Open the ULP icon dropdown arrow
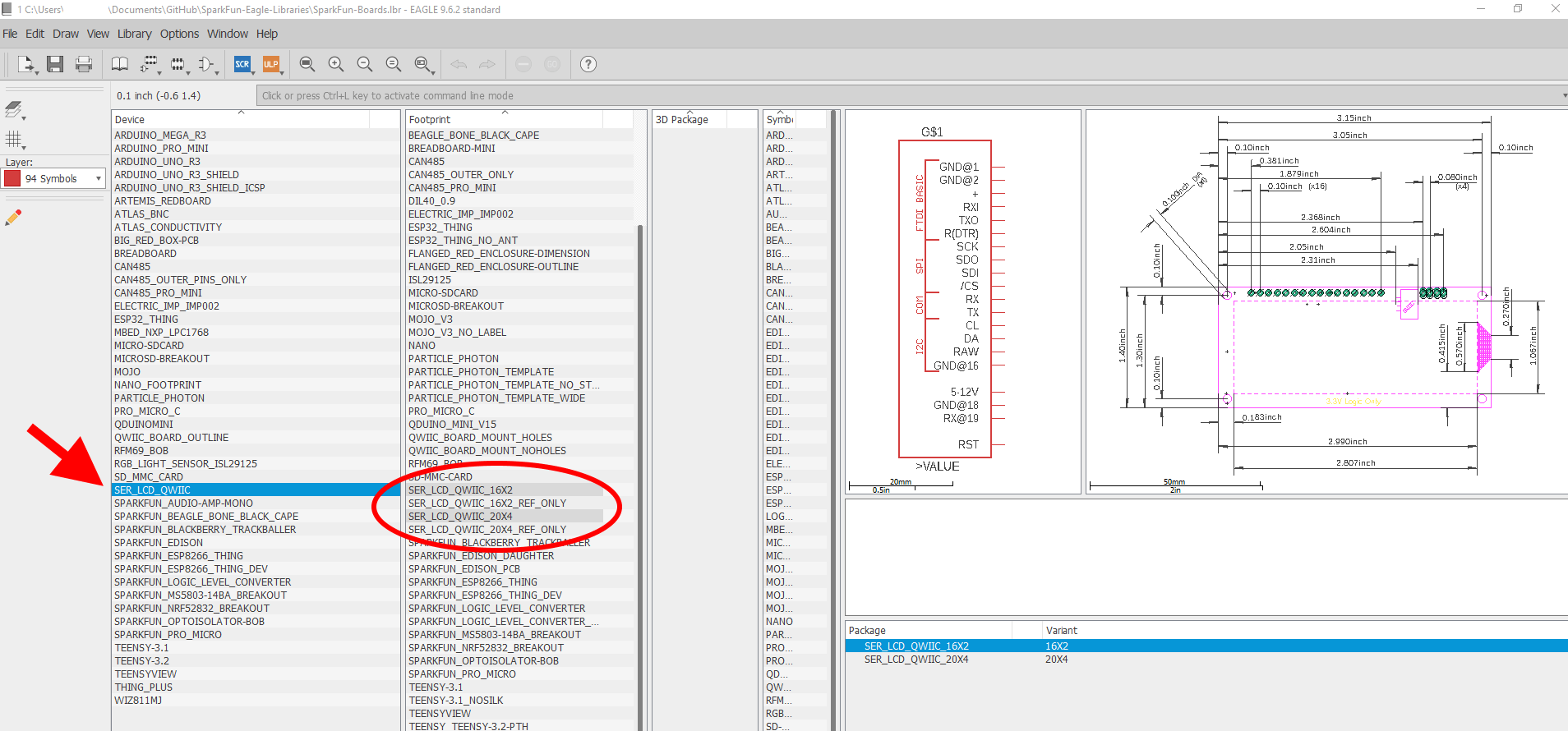 [x=282, y=72]
